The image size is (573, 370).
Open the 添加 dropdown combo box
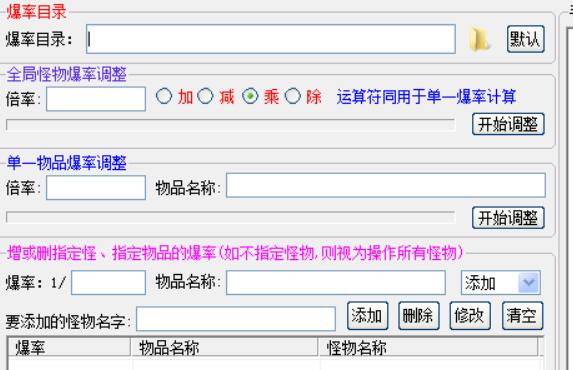click(x=501, y=283)
